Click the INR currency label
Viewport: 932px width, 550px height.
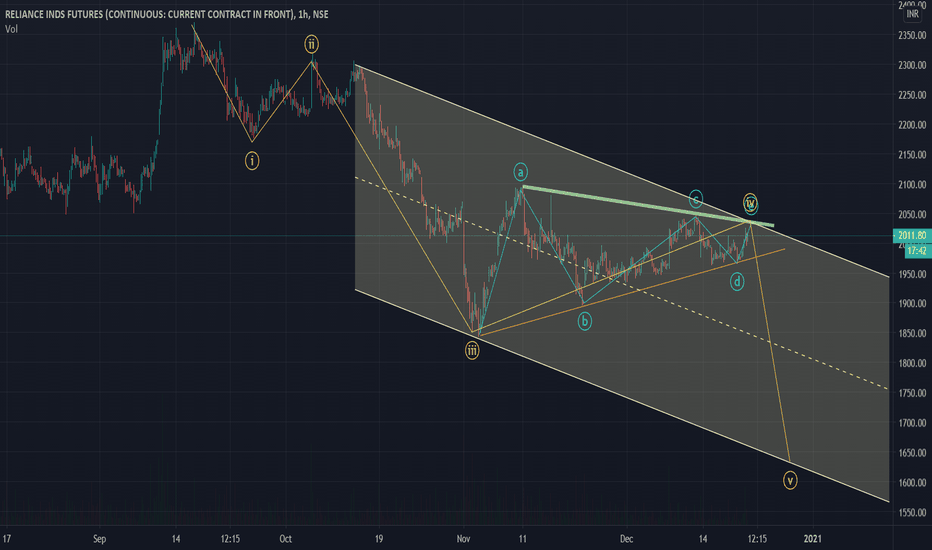pos(912,14)
